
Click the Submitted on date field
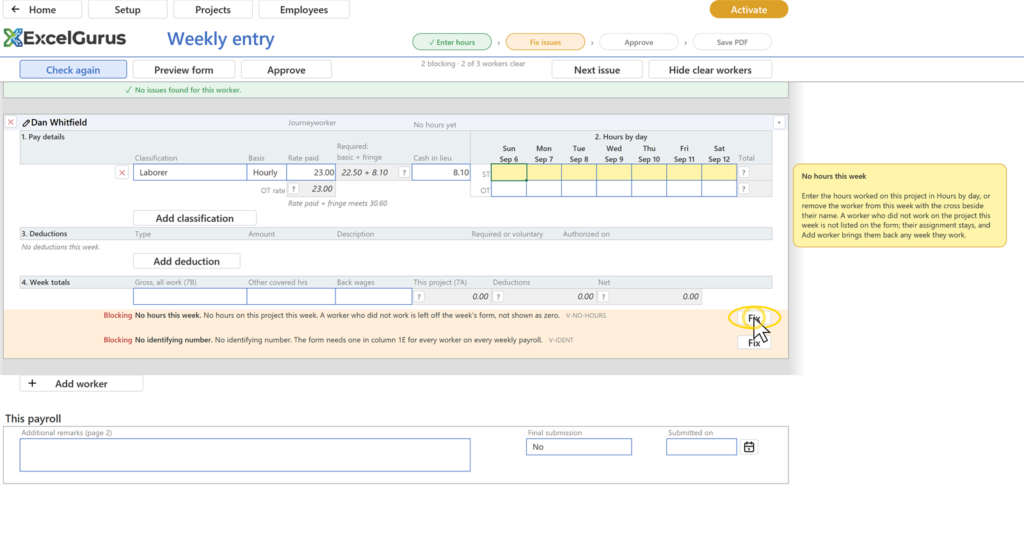coord(701,447)
